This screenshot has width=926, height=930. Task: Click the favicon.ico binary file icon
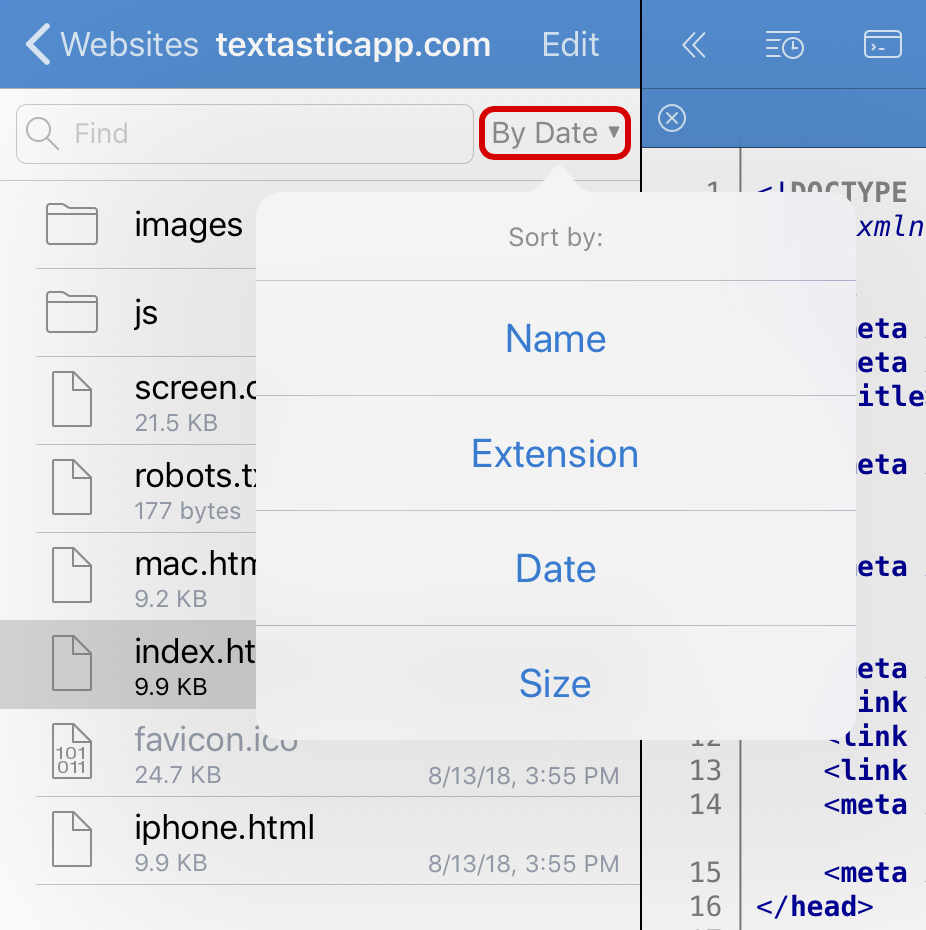click(72, 751)
